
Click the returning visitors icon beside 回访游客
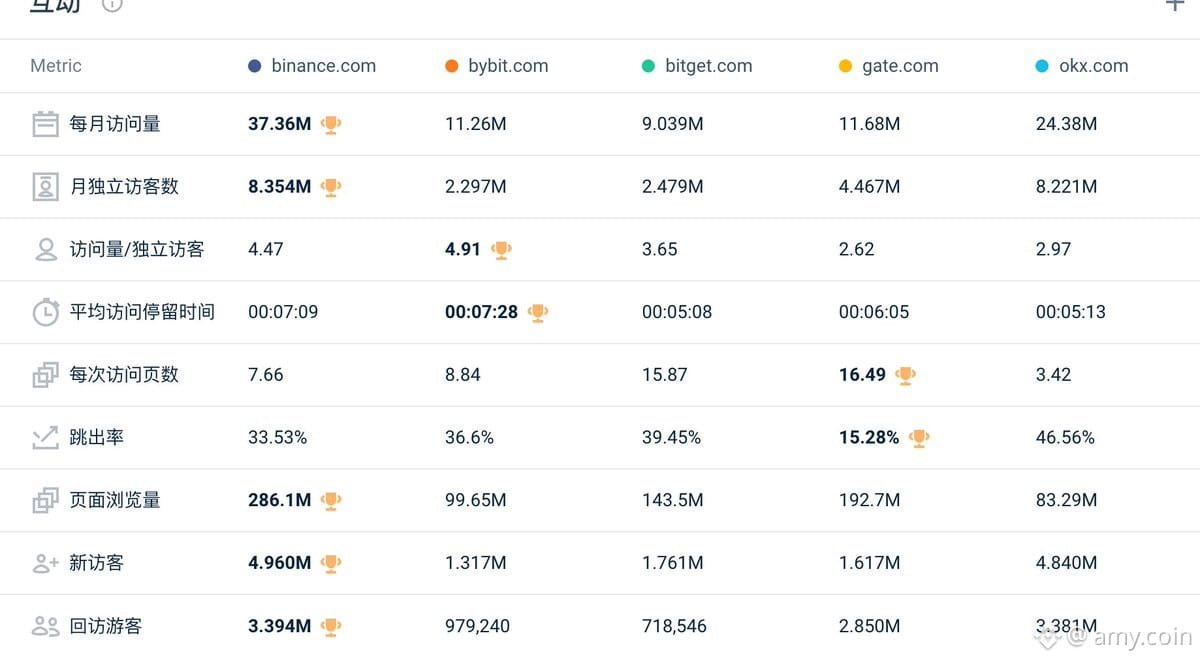coord(46,626)
